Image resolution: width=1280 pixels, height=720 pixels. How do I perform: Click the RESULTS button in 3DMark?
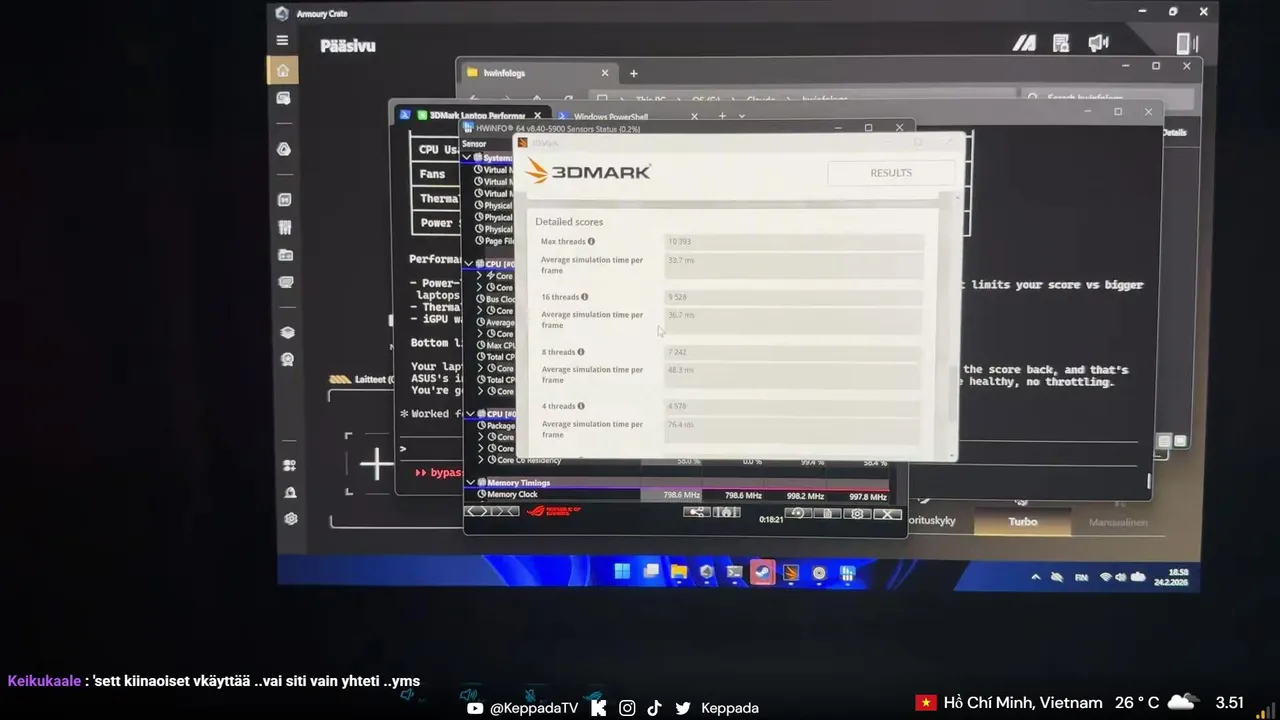click(891, 173)
